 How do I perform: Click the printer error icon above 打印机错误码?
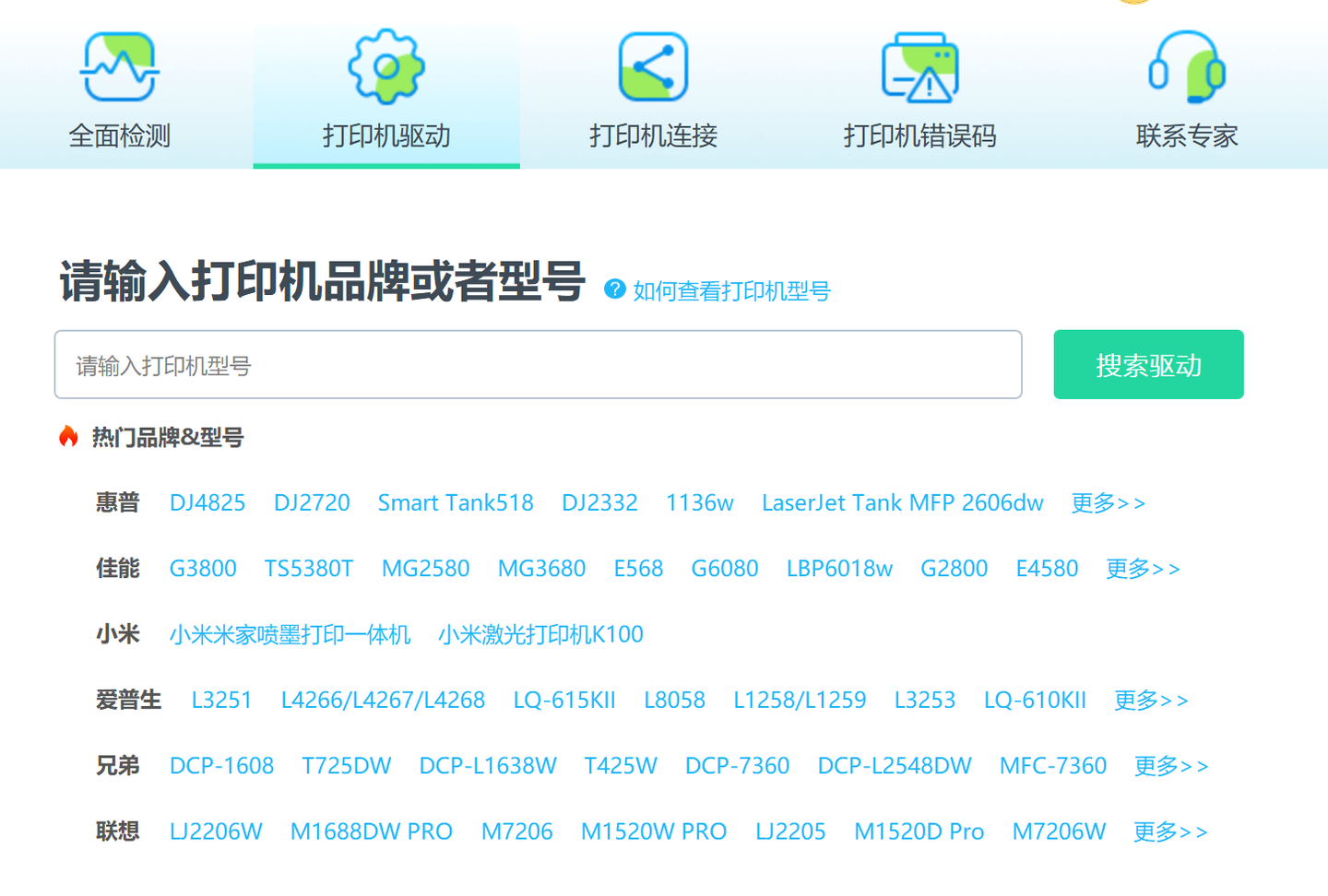pyautogui.click(x=919, y=65)
